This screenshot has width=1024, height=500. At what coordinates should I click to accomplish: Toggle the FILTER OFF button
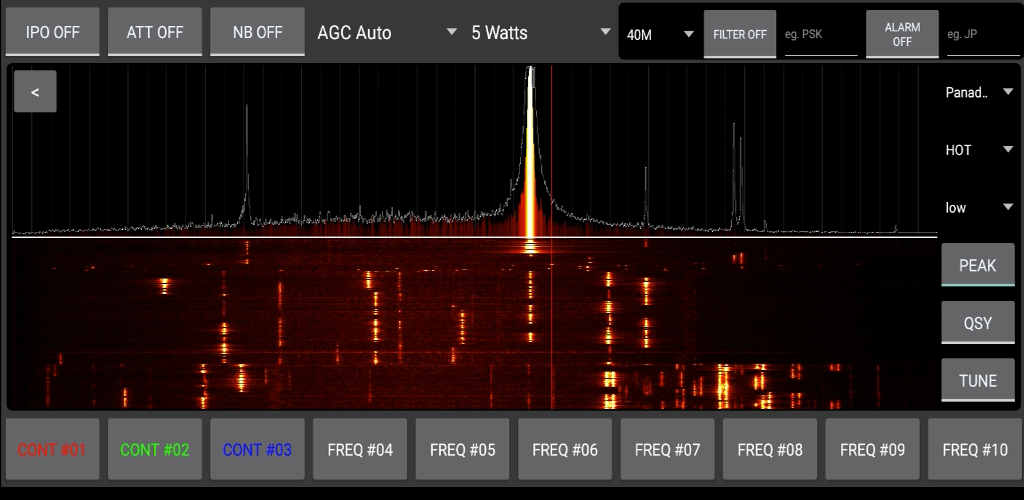point(740,35)
